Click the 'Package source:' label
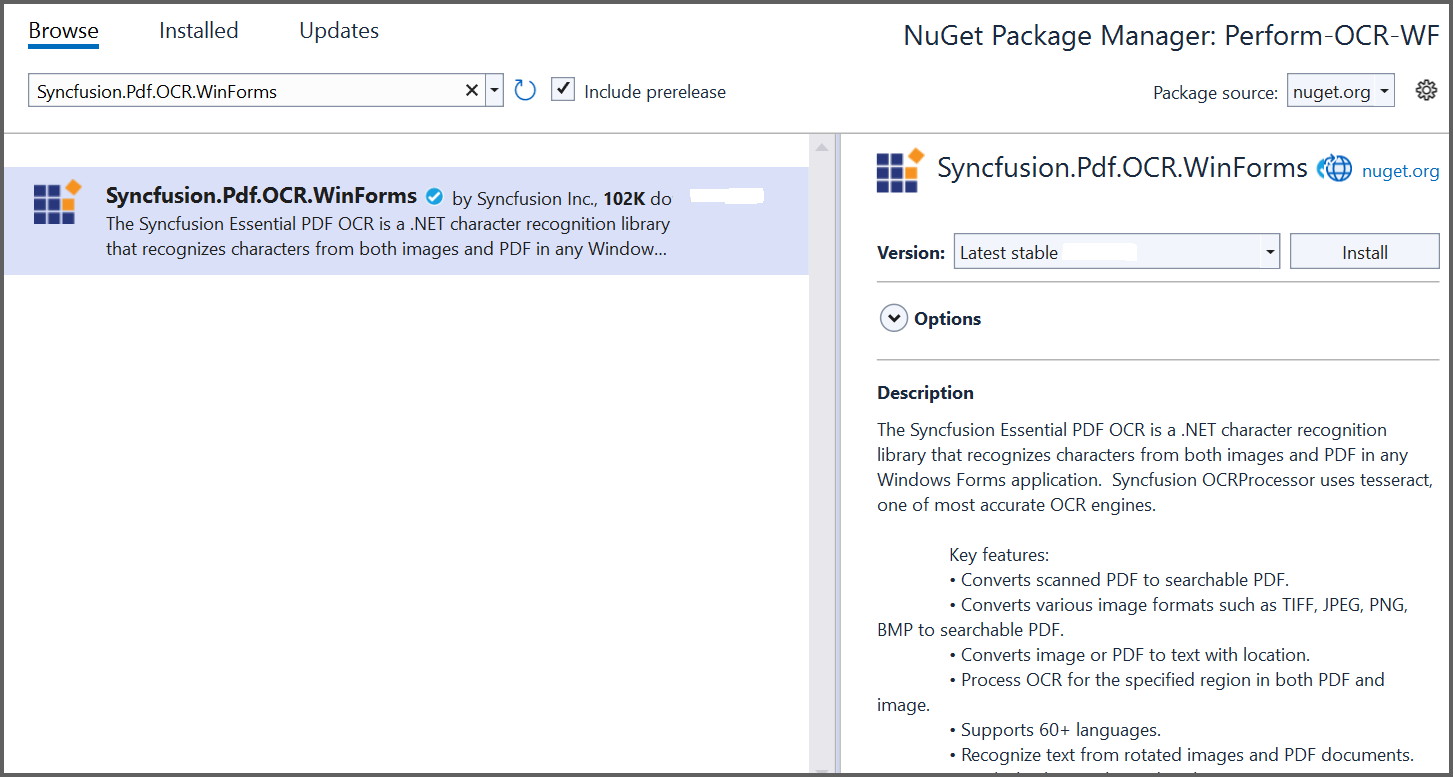 [x=1215, y=92]
